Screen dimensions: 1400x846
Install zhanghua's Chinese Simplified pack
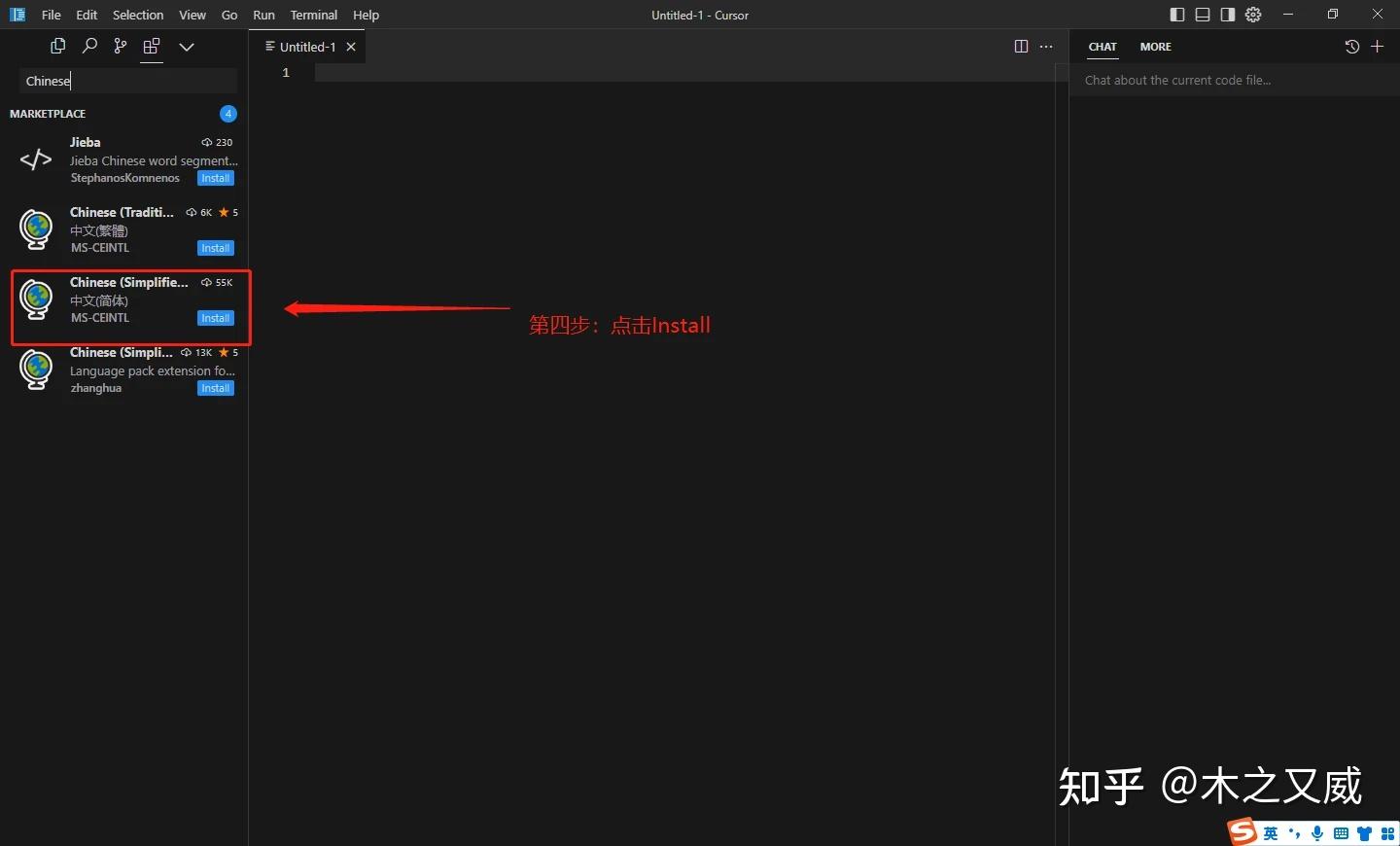pos(216,388)
